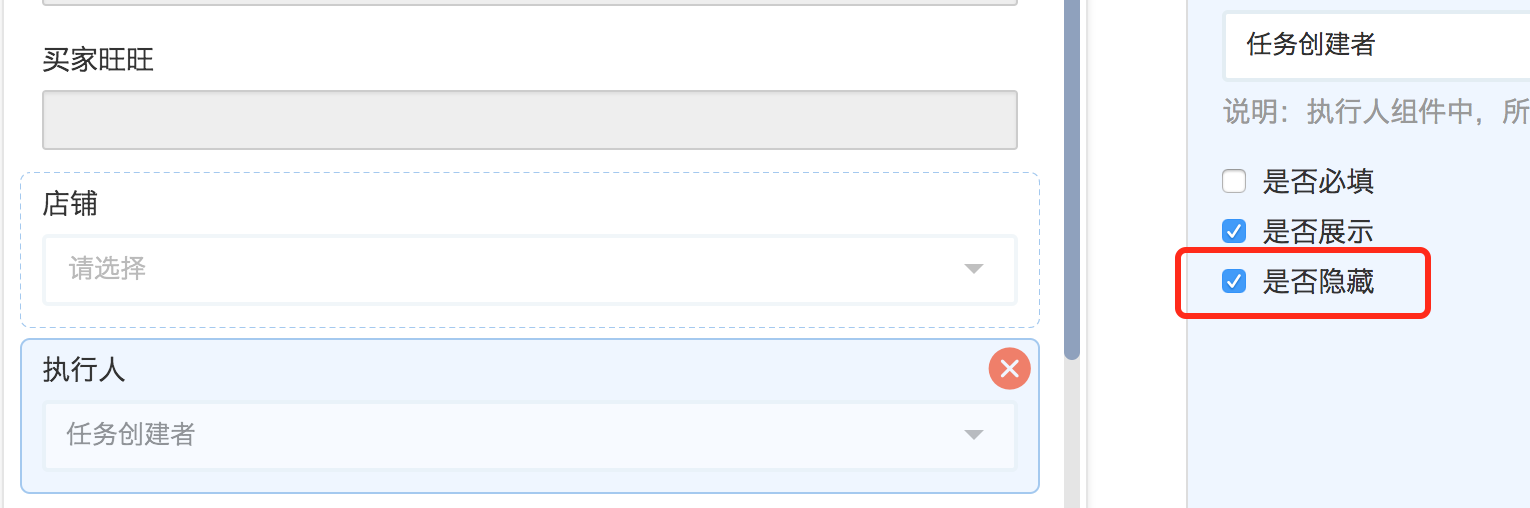Click the scrollbar track below the thumb
Viewport: 1530px width, 508px height.
1072,430
